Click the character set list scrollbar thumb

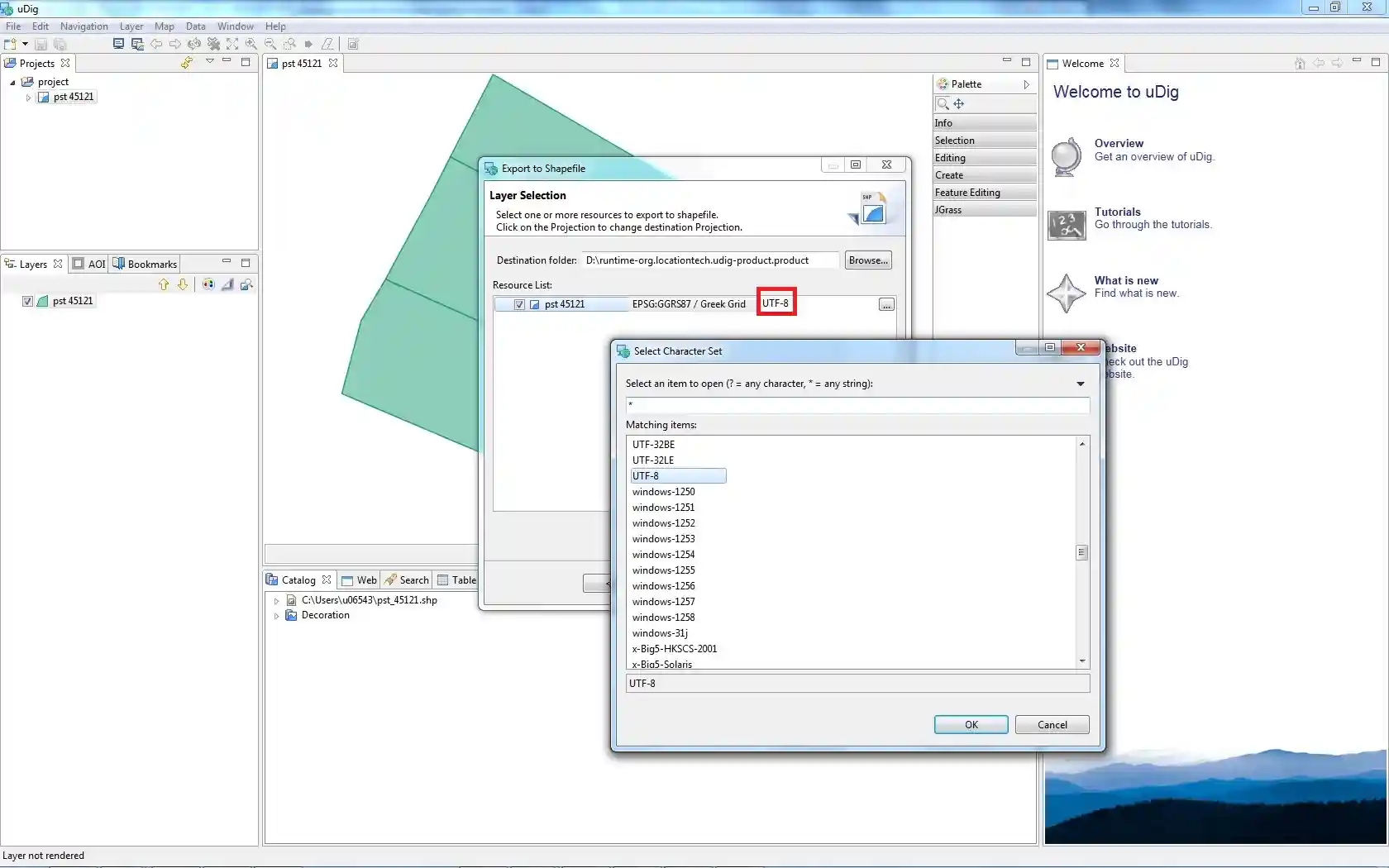(1081, 552)
